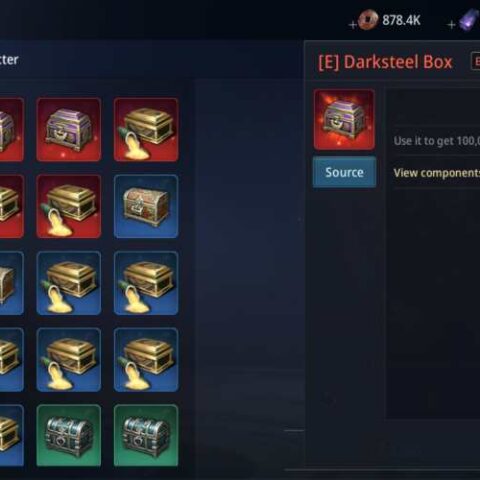Click the purple darksteel currency icon
480x480 pixels.
pyautogui.click(x=469, y=20)
